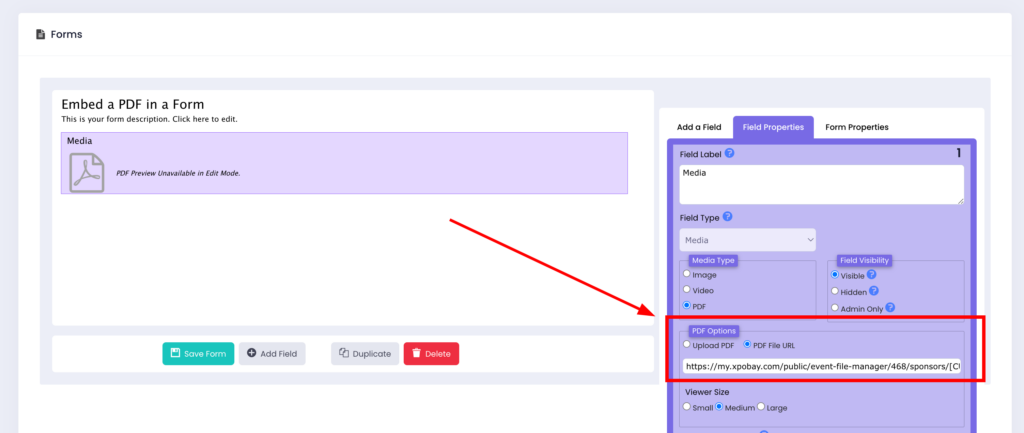Set viewer size to Large

pos(762,406)
